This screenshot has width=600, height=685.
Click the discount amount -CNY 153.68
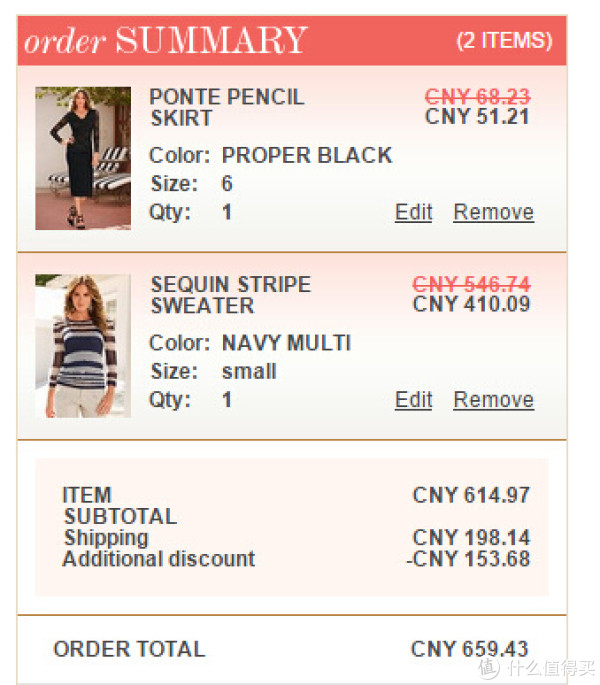point(468,559)
